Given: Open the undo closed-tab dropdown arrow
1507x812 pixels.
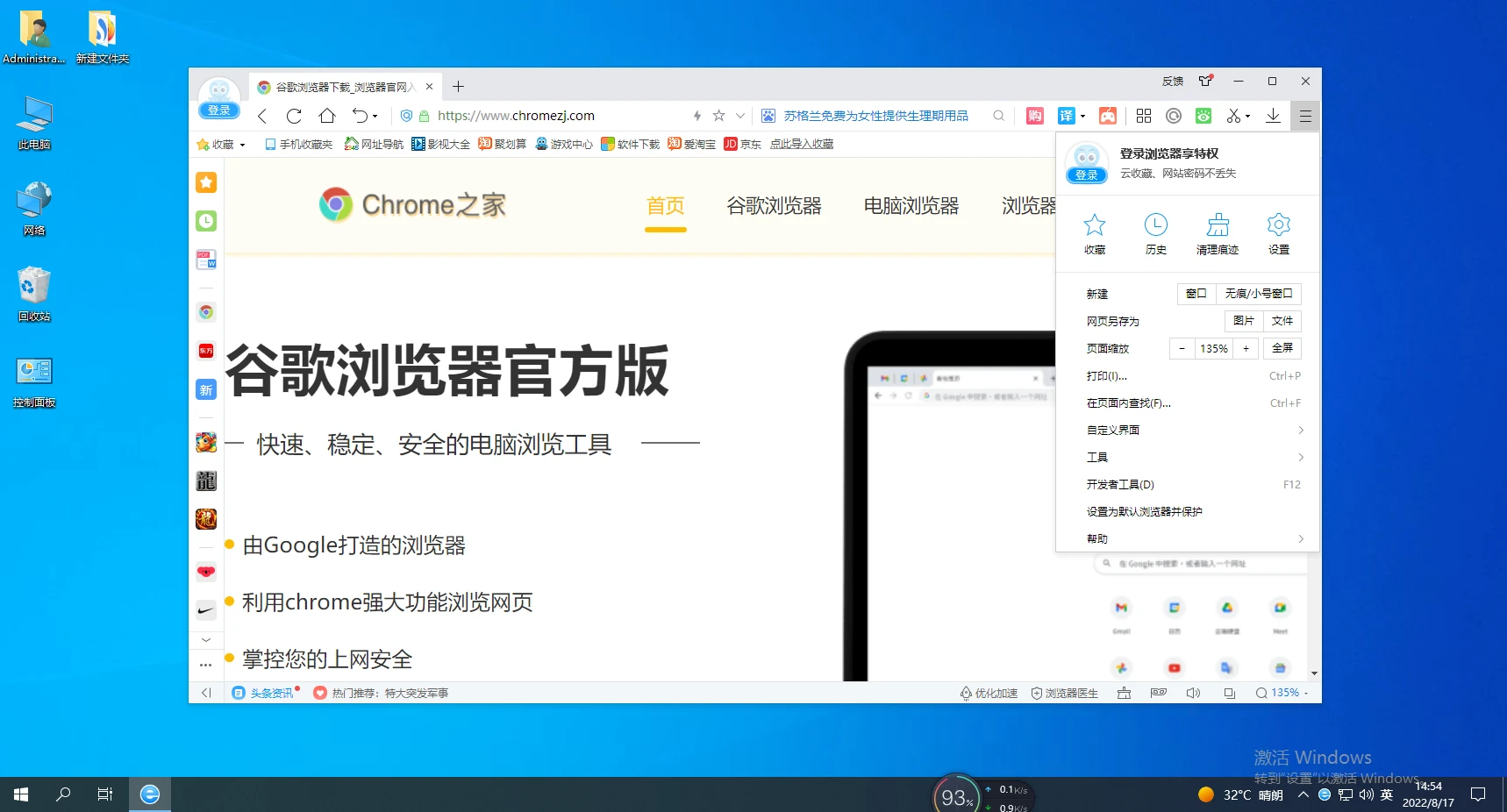Looking at the screenshot, I should click(375, 116).
